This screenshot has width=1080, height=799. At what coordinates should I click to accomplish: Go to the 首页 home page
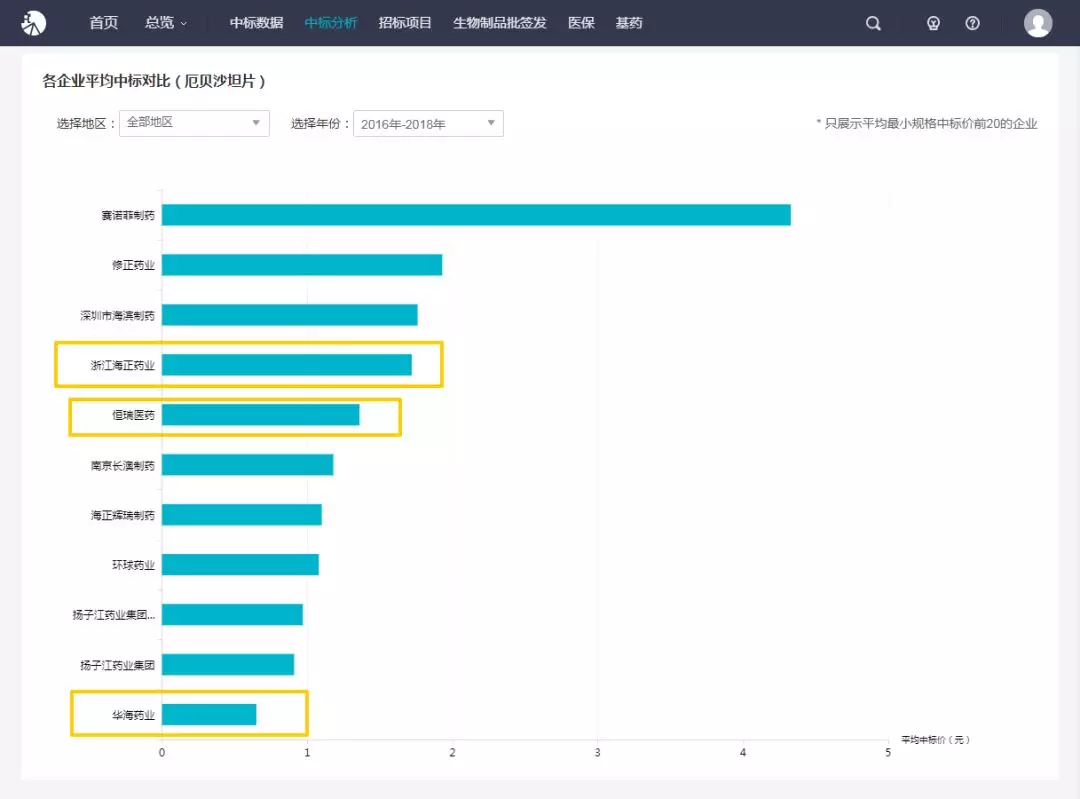(x=103, y=23)
